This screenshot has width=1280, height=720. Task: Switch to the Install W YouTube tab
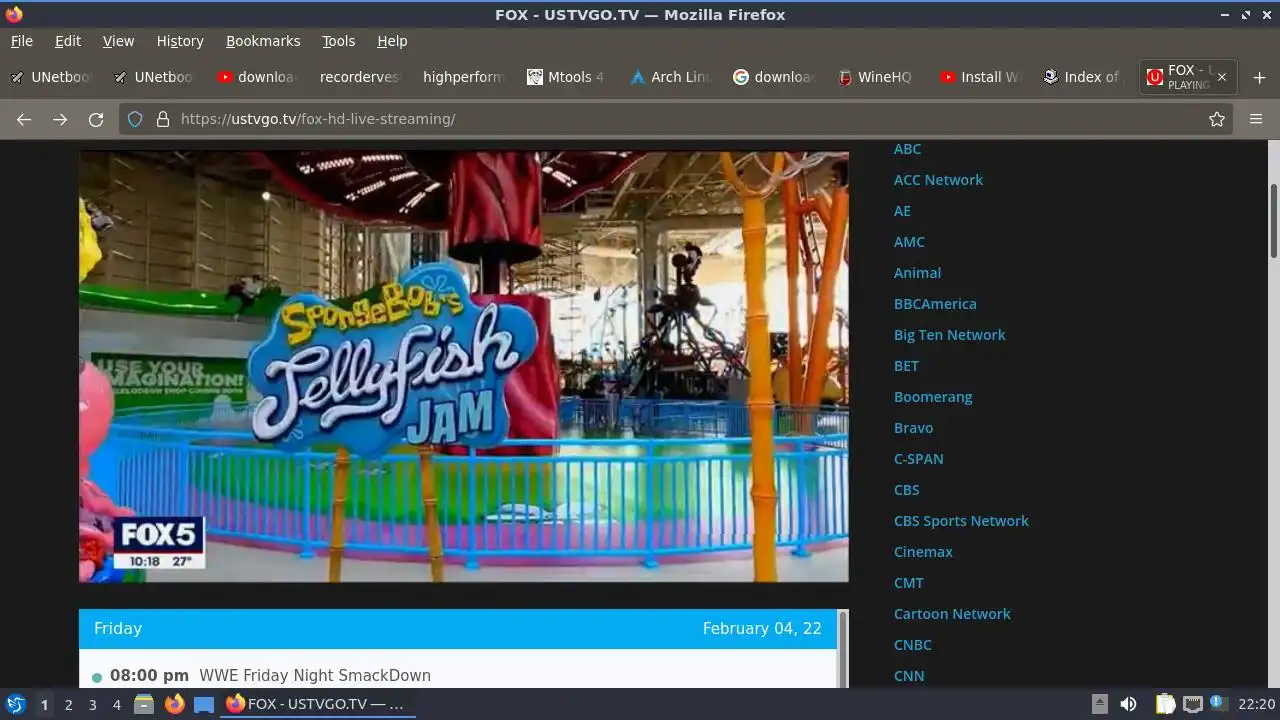pos(979,77)
